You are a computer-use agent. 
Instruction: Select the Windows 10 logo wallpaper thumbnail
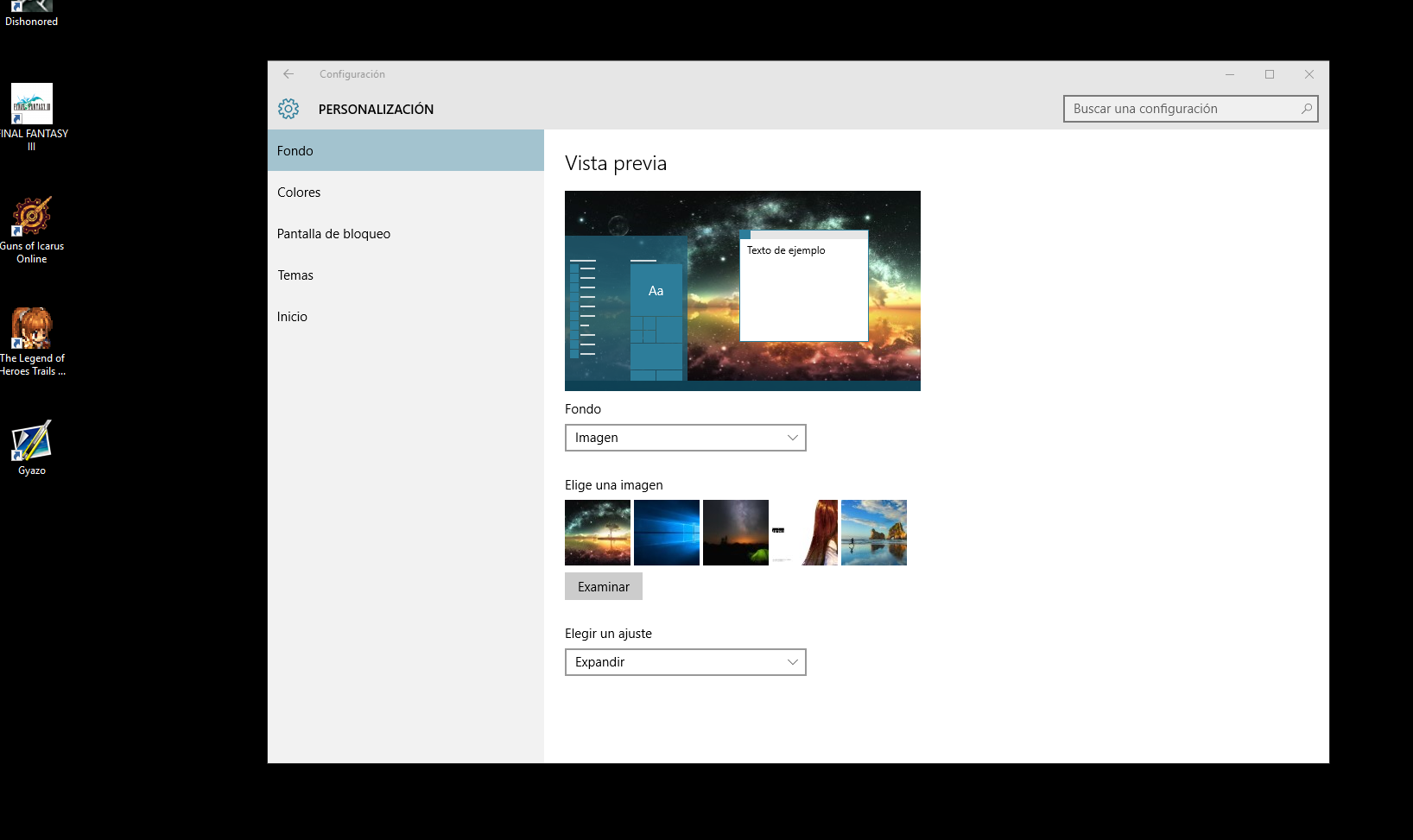pyautogui.click(x=666, y=532)
